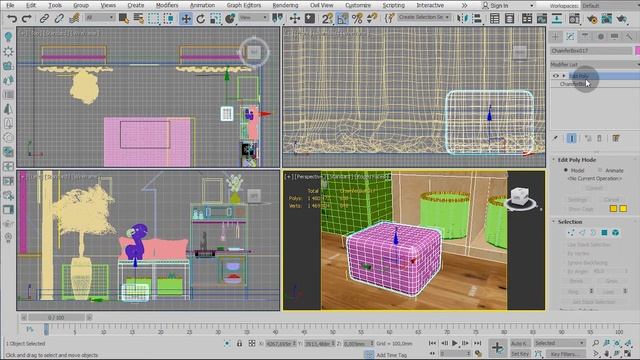Open the Graph Editors menu
640x360 pixels.
pos(244,5)
